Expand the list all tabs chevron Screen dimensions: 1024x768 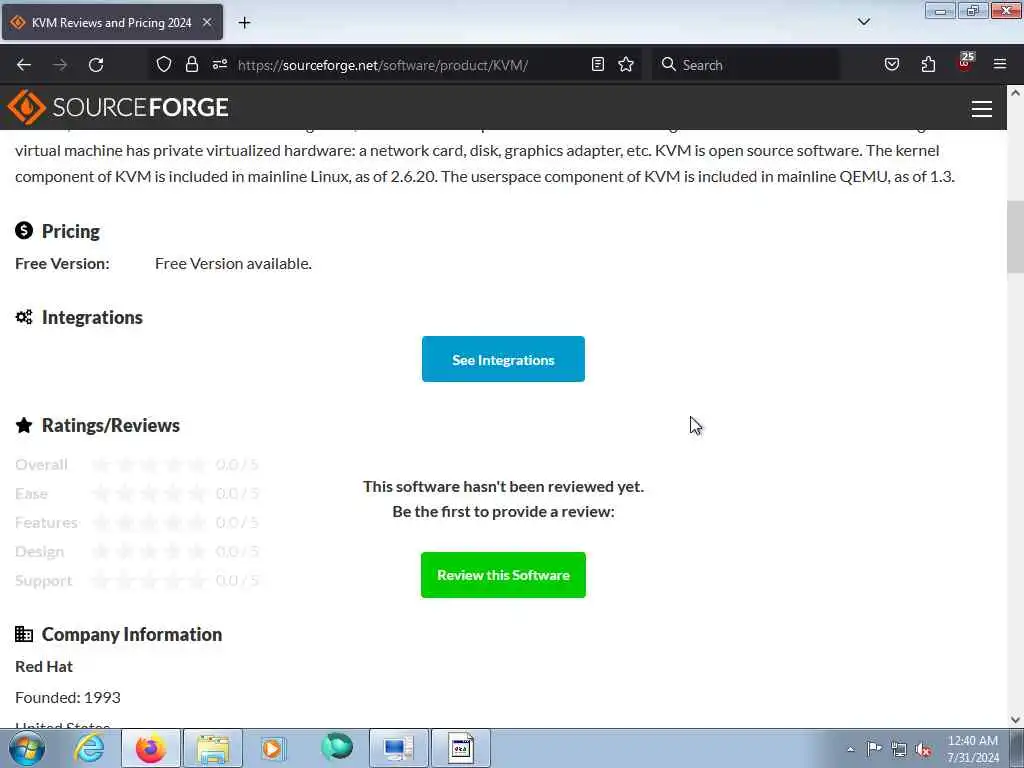863,22
